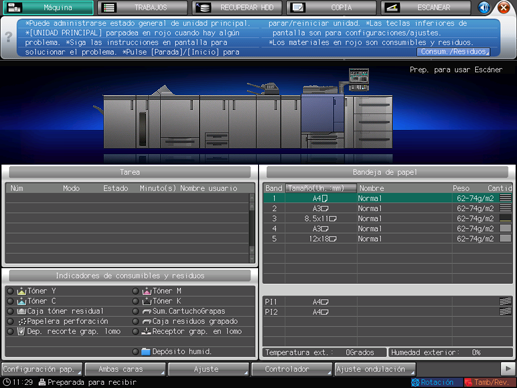Image resolution: width=517 pixels, height=388 pixels.
Task: Open the Ajuste ondulación menu
Action: click(375, 369)
